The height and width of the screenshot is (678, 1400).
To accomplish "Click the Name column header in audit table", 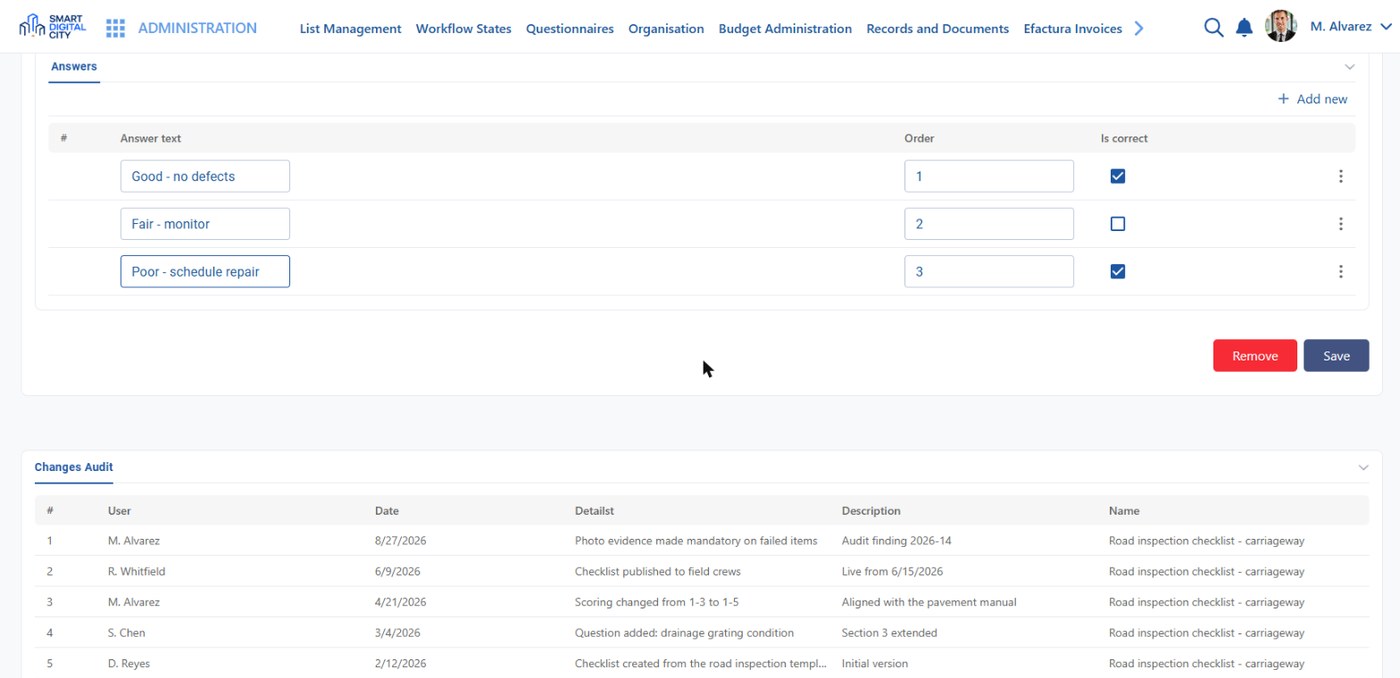I will click(1124, 511).
